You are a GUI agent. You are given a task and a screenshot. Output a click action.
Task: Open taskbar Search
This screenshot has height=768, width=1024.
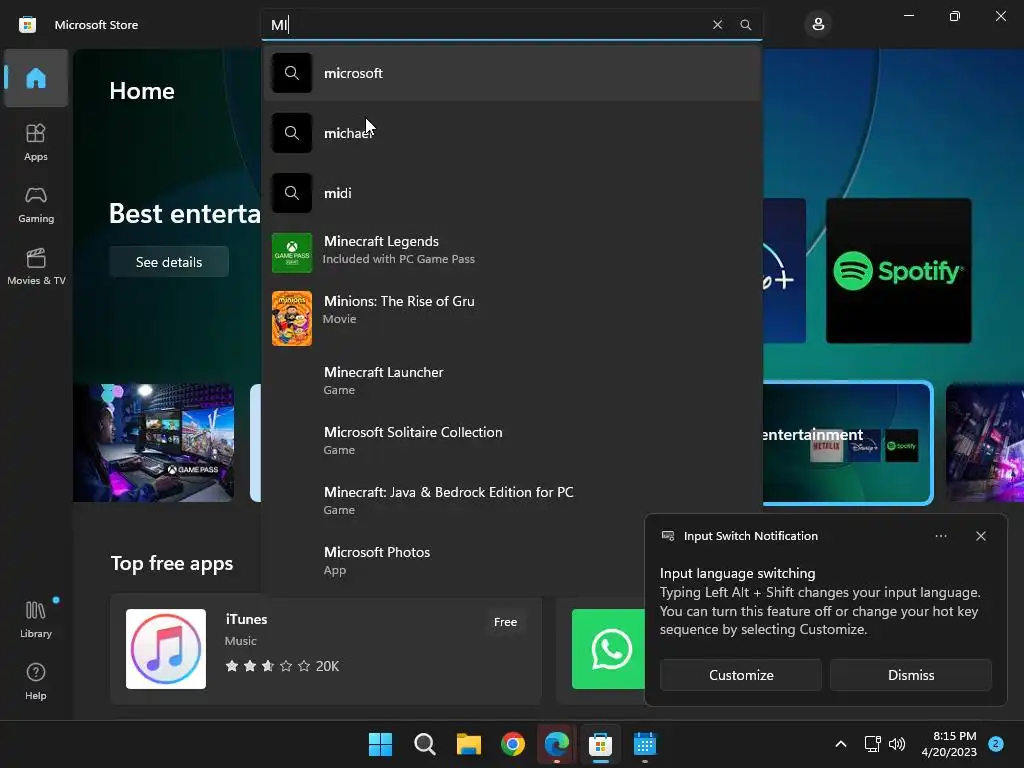point(424,744)
